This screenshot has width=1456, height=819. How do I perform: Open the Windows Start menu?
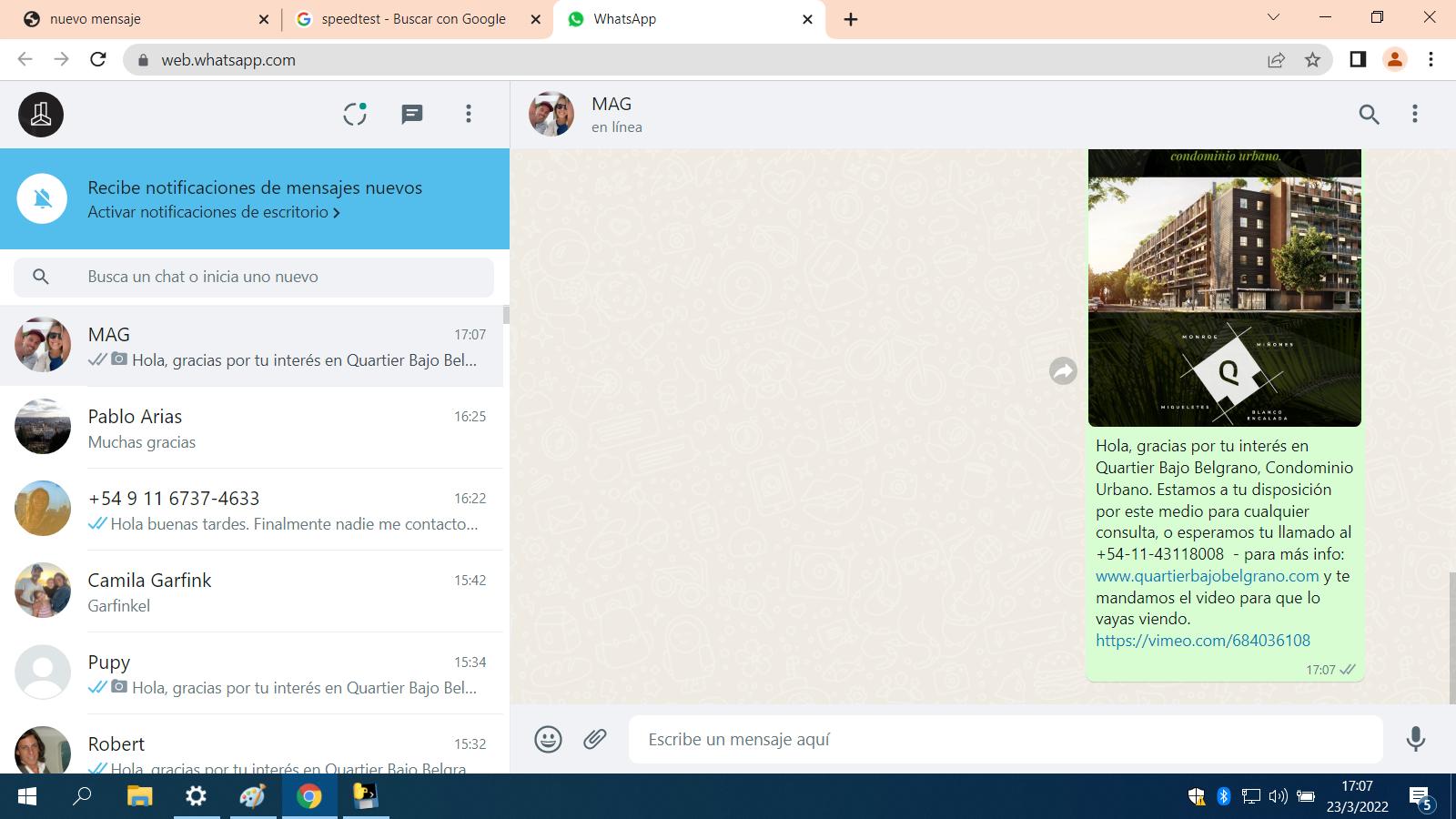point(27,796)
